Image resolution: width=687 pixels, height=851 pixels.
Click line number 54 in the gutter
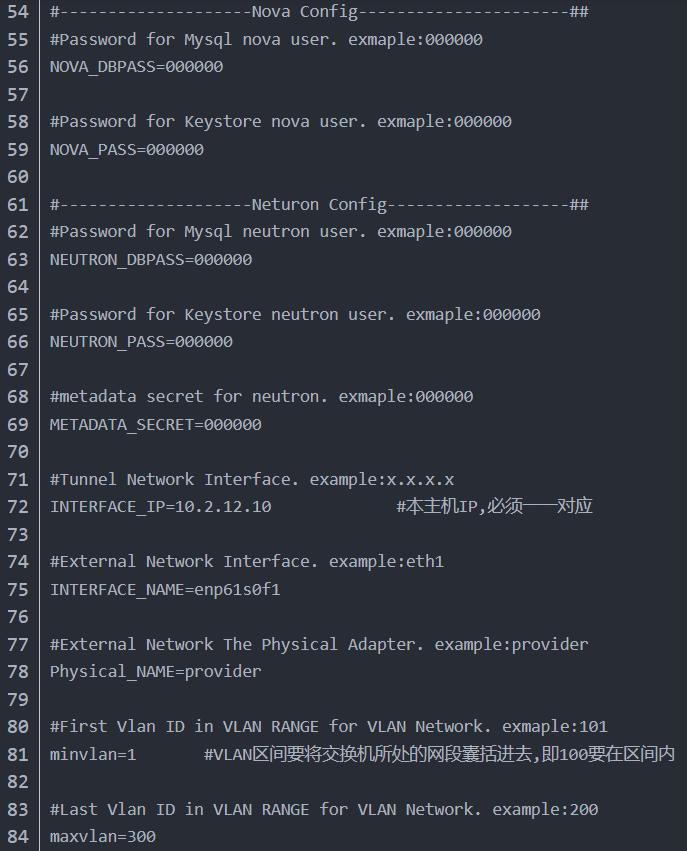coord(18,12)
